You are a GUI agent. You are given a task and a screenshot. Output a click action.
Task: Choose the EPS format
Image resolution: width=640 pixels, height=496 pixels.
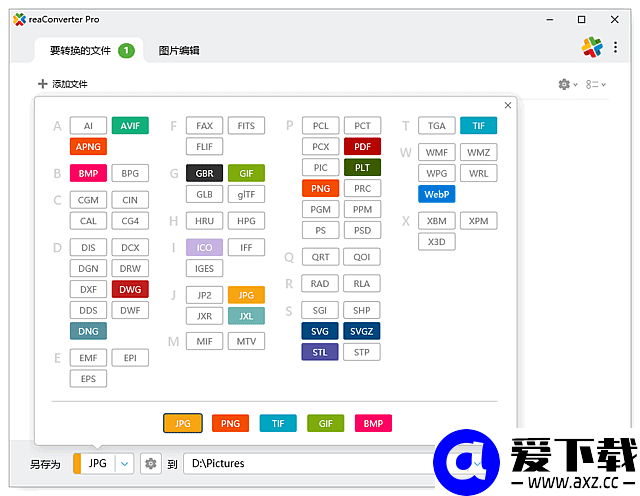88,379
